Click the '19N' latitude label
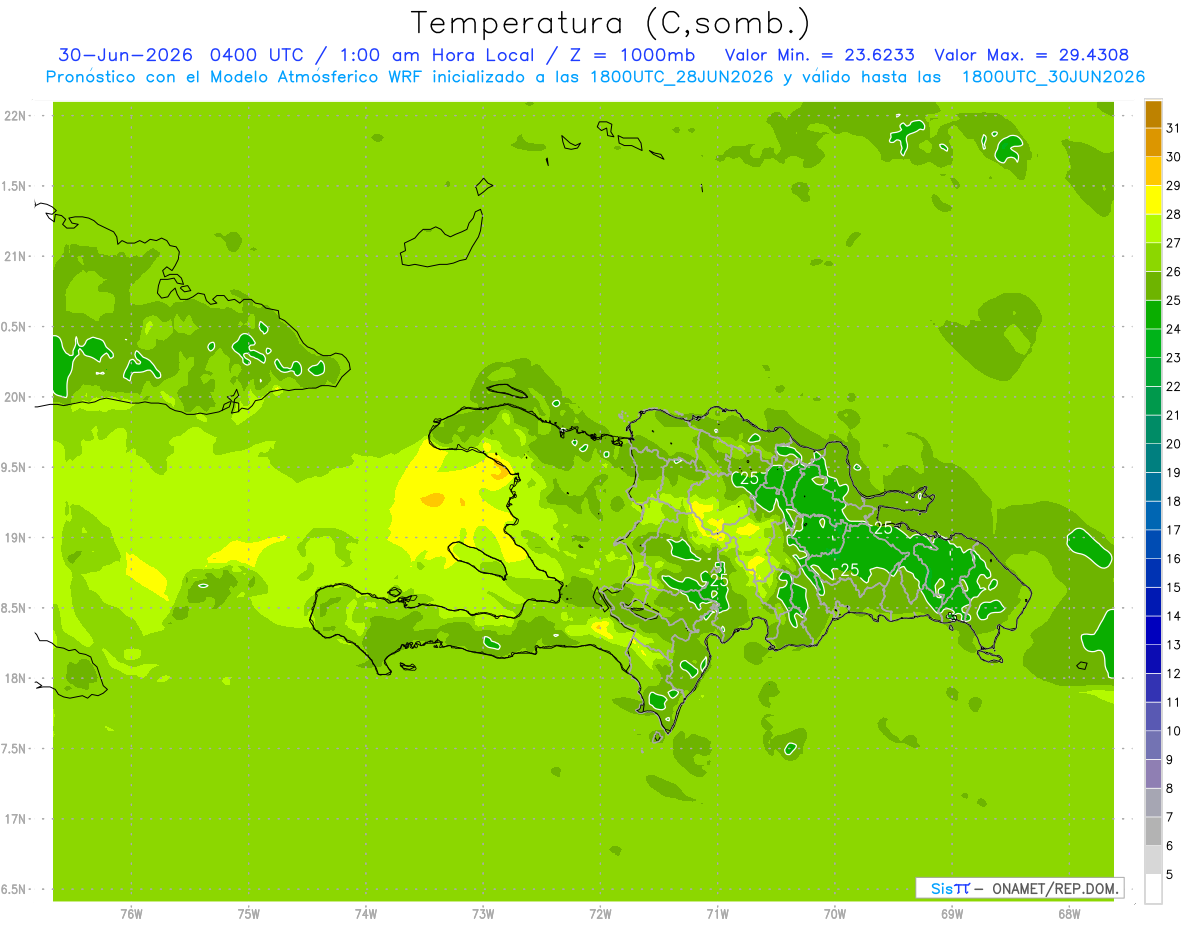Viewport: 1200px width, 927px height. pos(15,538)
